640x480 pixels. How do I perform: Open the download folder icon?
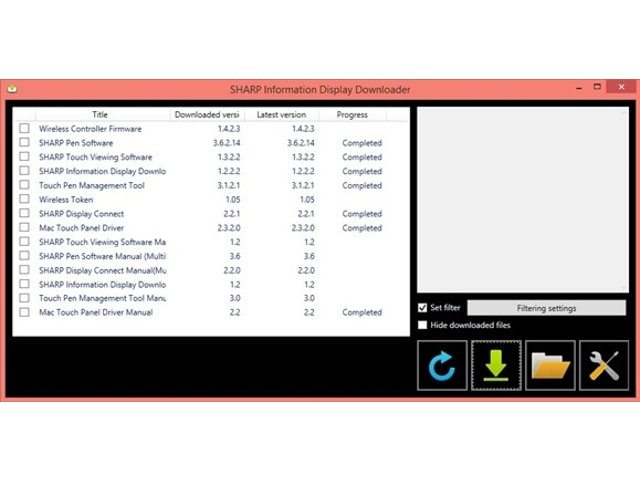pyautogui.click(x=550, y=365)
